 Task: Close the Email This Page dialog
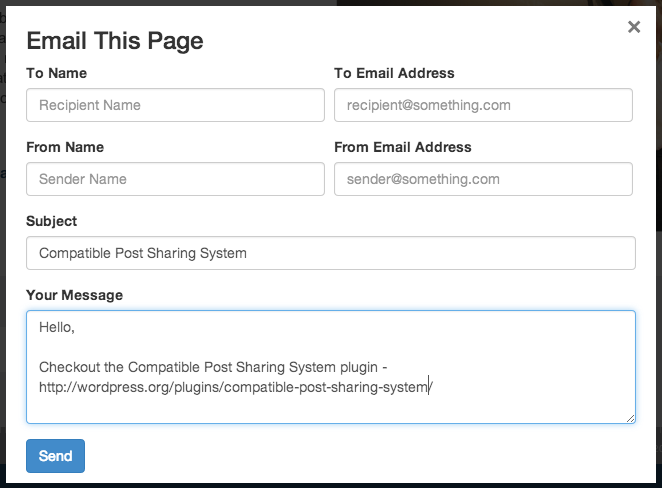tap(634, 27)
